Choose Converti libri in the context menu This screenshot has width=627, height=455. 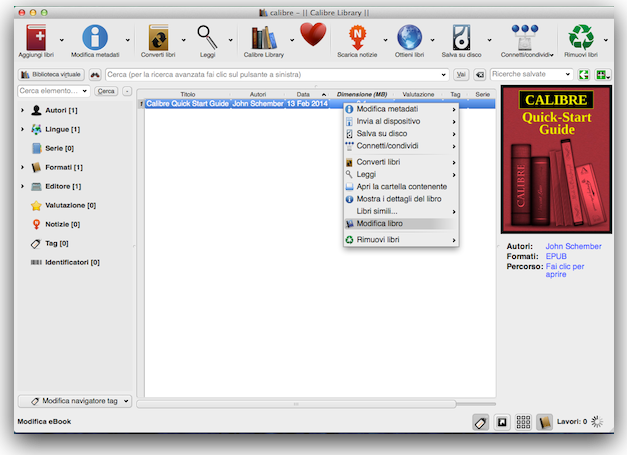pyautogui.click(x=401, y=162)
